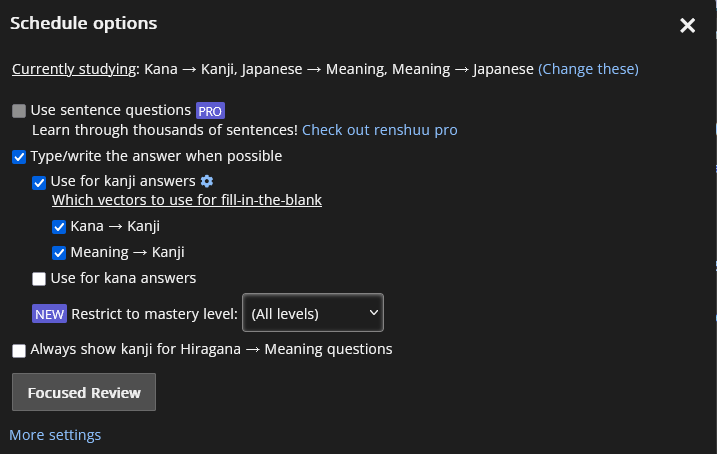Toggle the Use sentence questions checkbox
The height and width of the screenshot is (454, 717).
19,111
